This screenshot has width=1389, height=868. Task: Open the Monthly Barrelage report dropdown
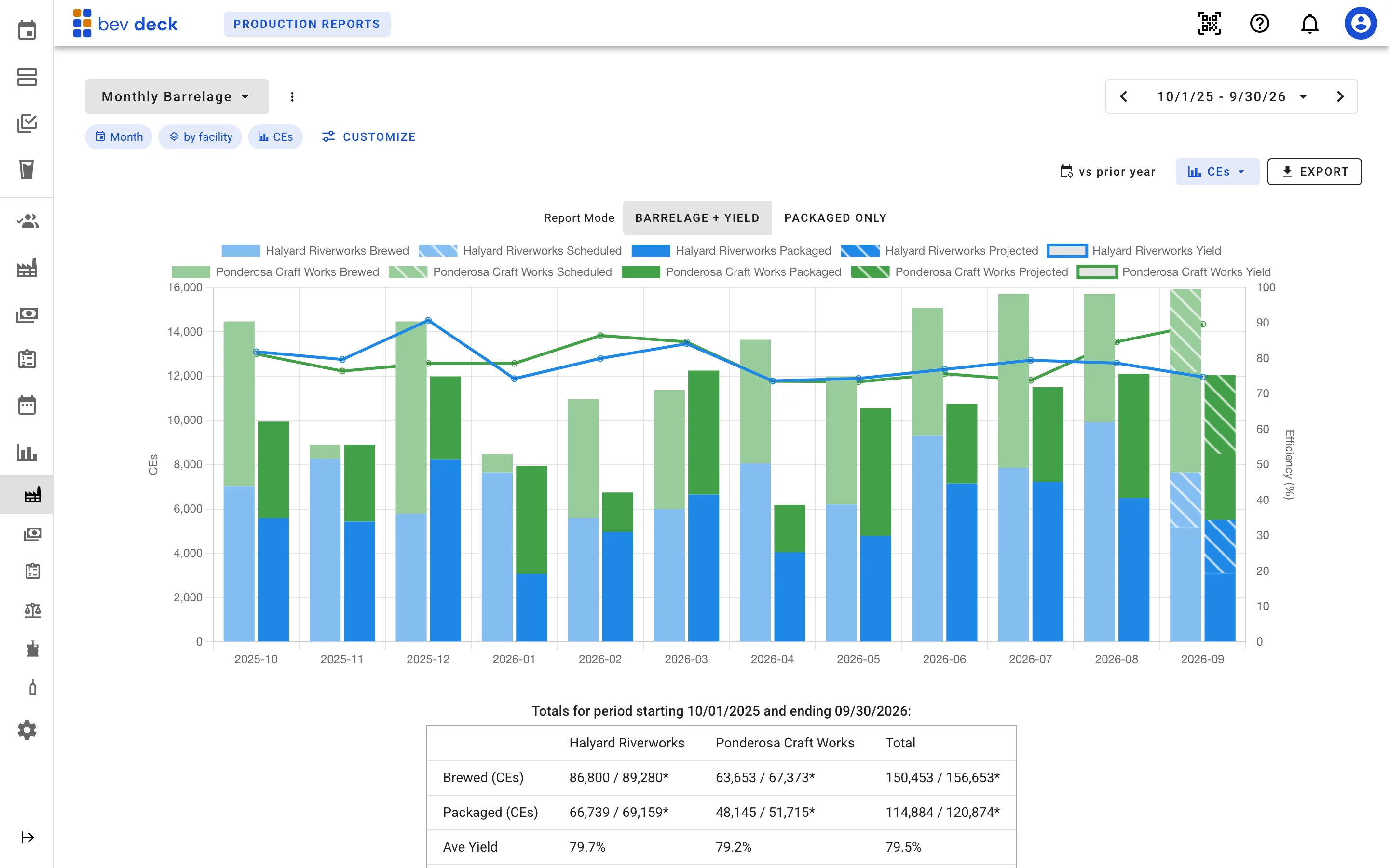[x=177, y=96]
